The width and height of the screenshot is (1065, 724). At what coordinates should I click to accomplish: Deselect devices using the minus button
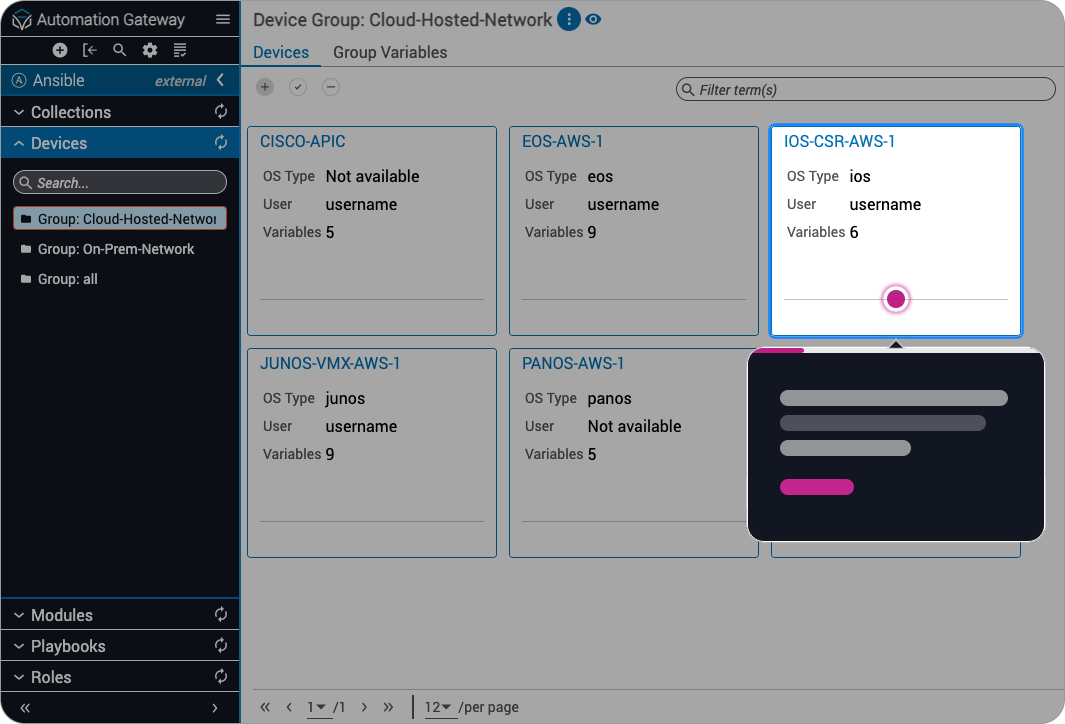pos(330,87)
